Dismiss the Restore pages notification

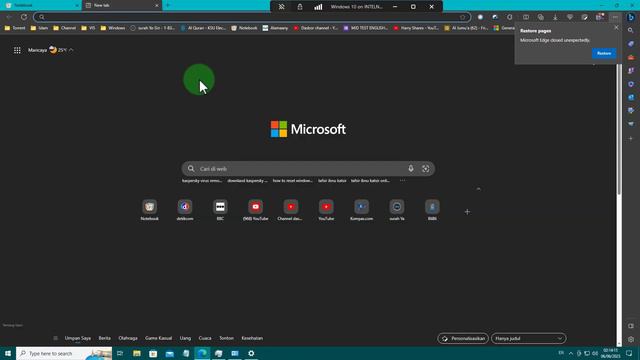pyautogui.click(x=616, y=28)
